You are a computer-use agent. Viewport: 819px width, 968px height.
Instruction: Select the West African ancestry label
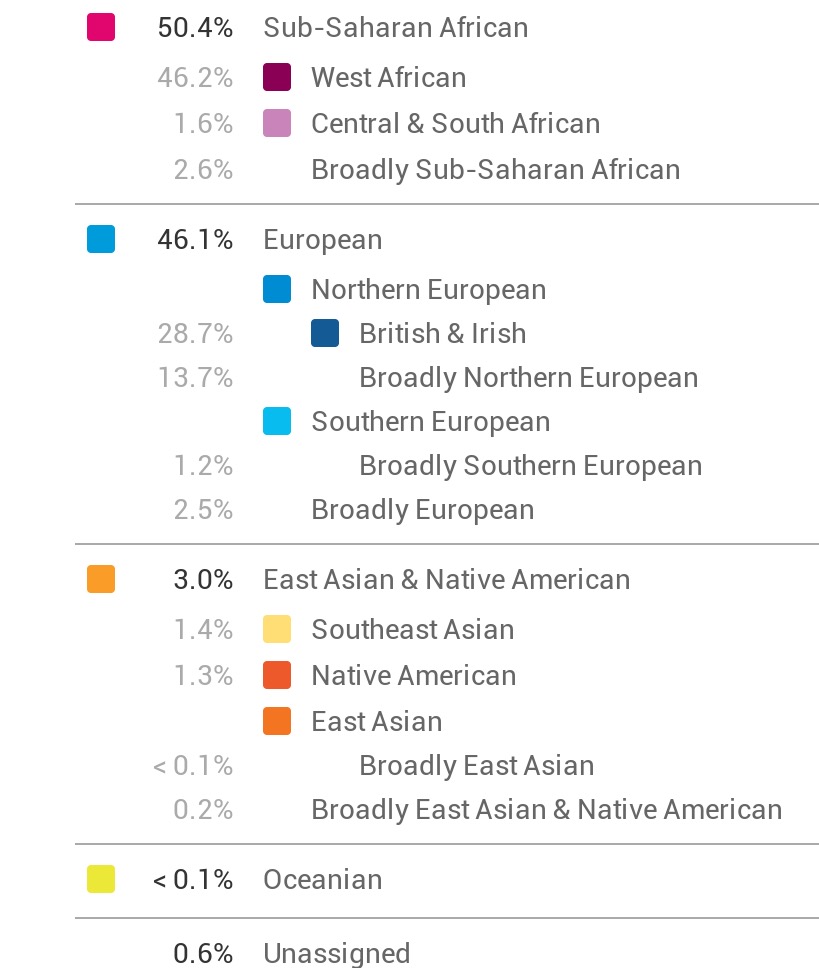(388, 77)
